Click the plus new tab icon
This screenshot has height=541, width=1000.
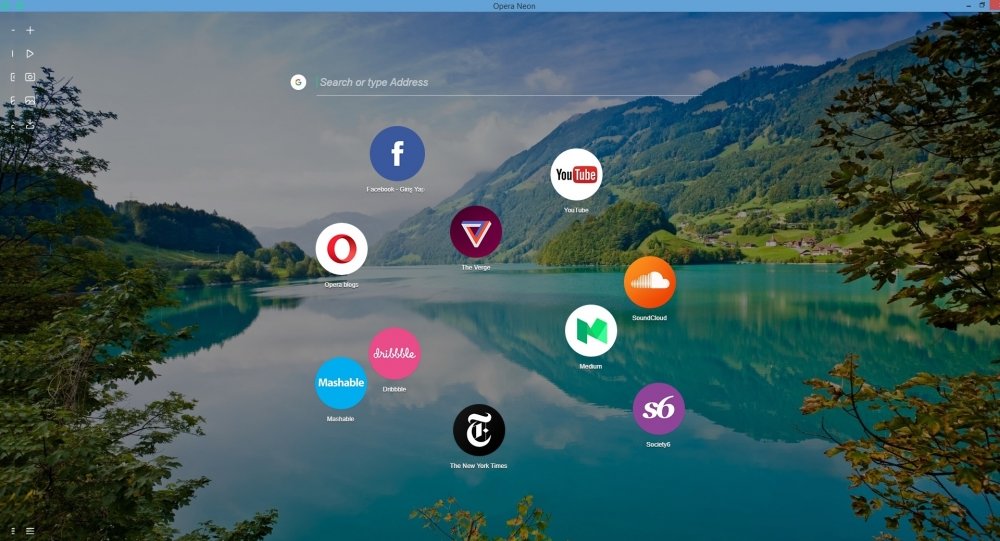30,30
